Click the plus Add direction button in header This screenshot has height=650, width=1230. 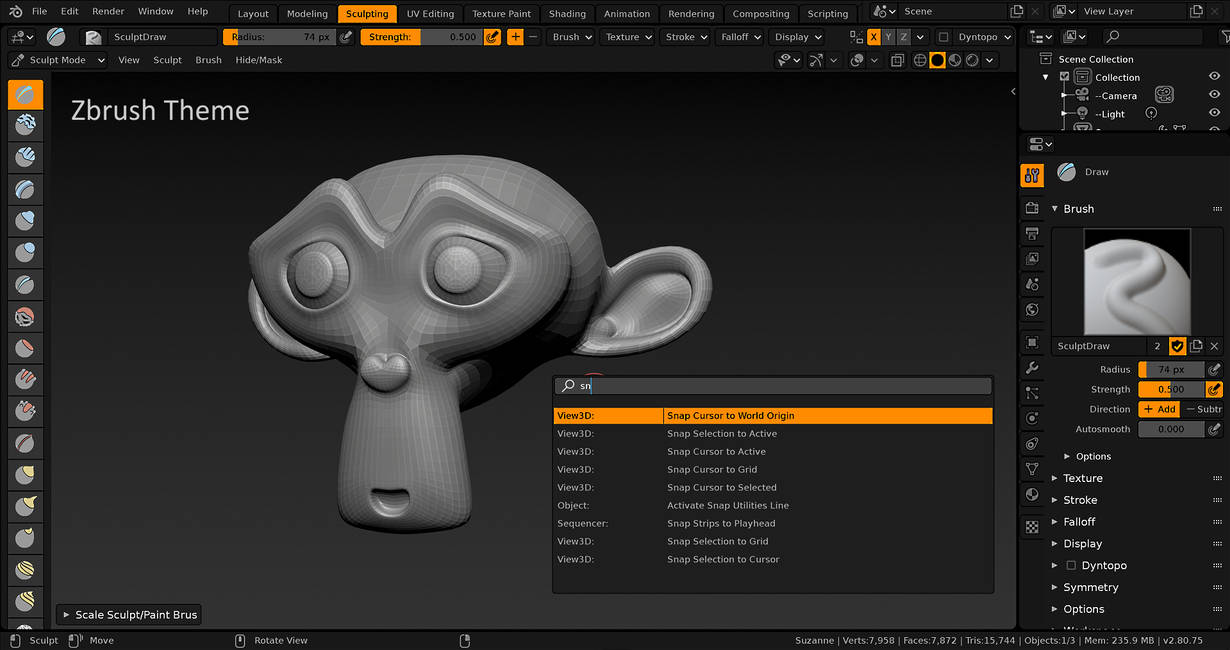515,37
